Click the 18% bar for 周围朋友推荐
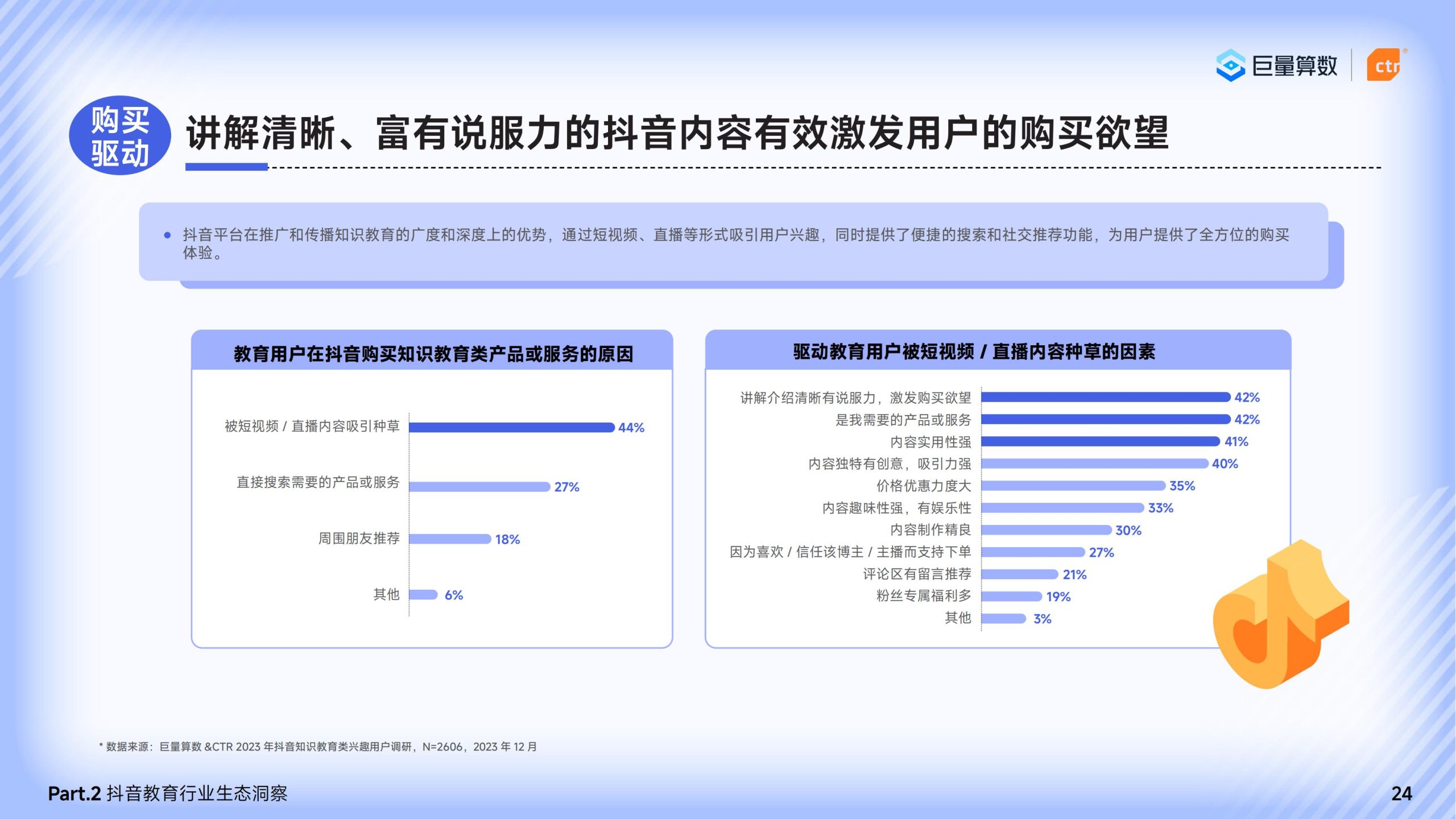The width and height of the screenshot is (1456, 819). coord(450,539)
